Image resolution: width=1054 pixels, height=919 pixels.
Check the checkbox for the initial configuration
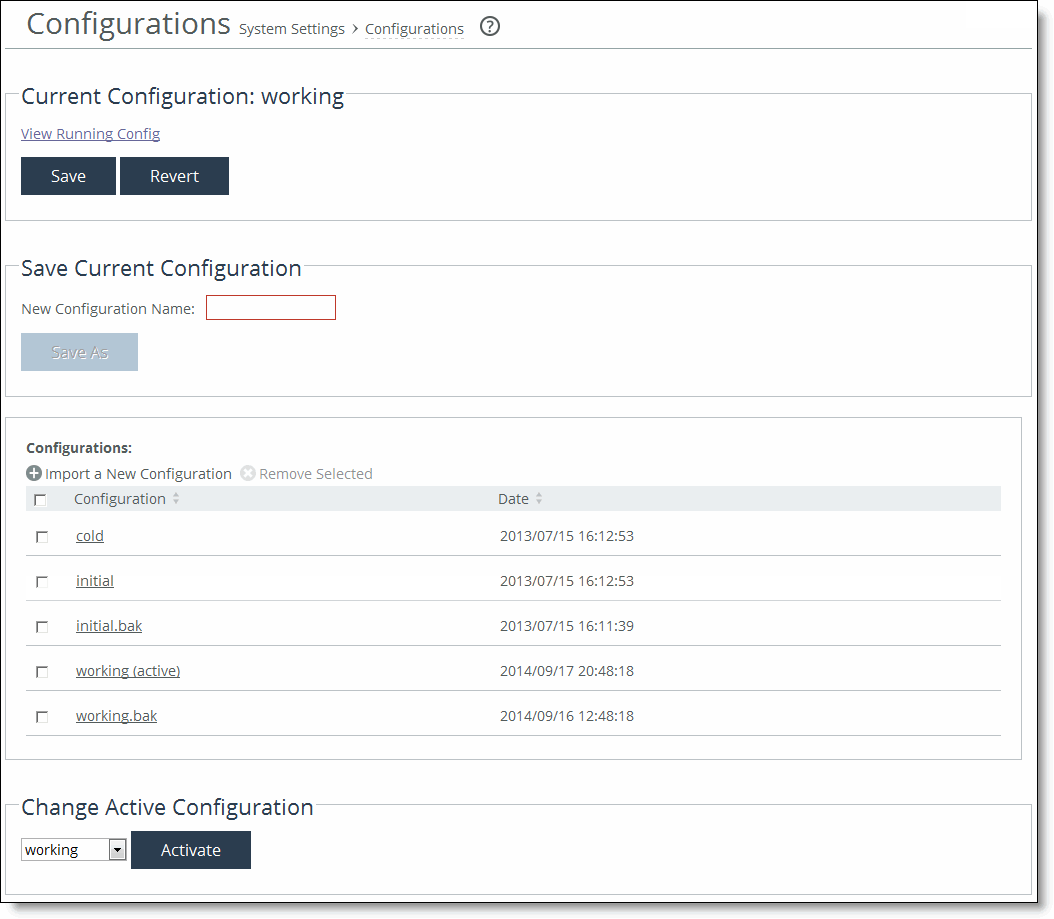pos(41,582)
